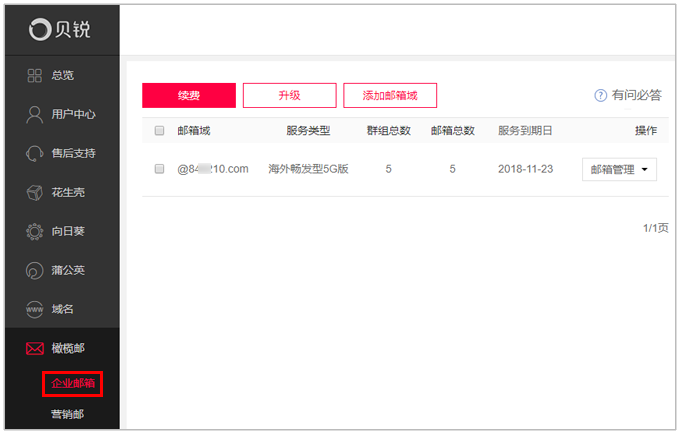Open the 邮箱管理 dropdown
The image size is (680, 434).
click(612, 170)
